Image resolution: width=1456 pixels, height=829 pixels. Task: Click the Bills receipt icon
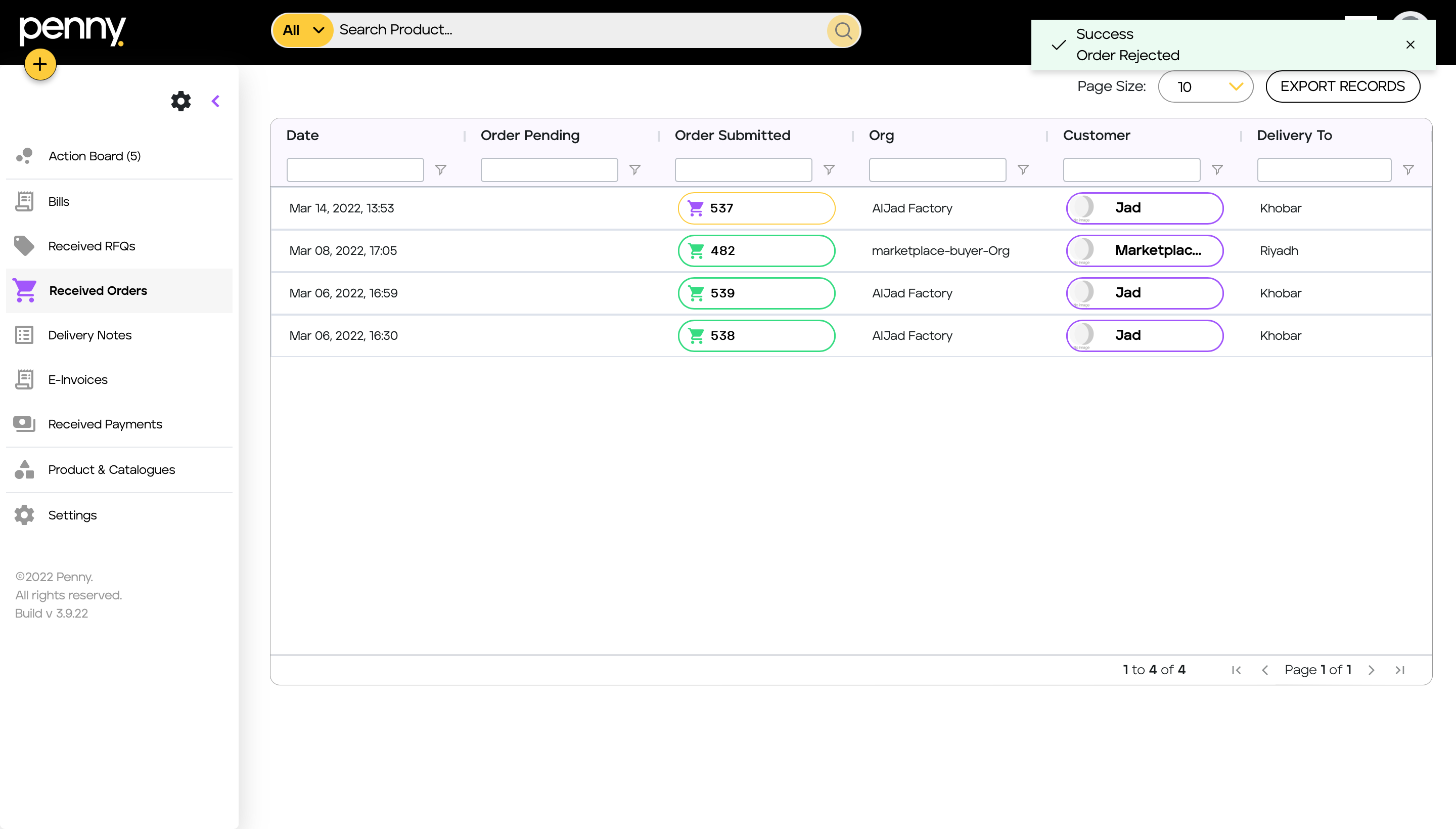[x=24, y=201]
